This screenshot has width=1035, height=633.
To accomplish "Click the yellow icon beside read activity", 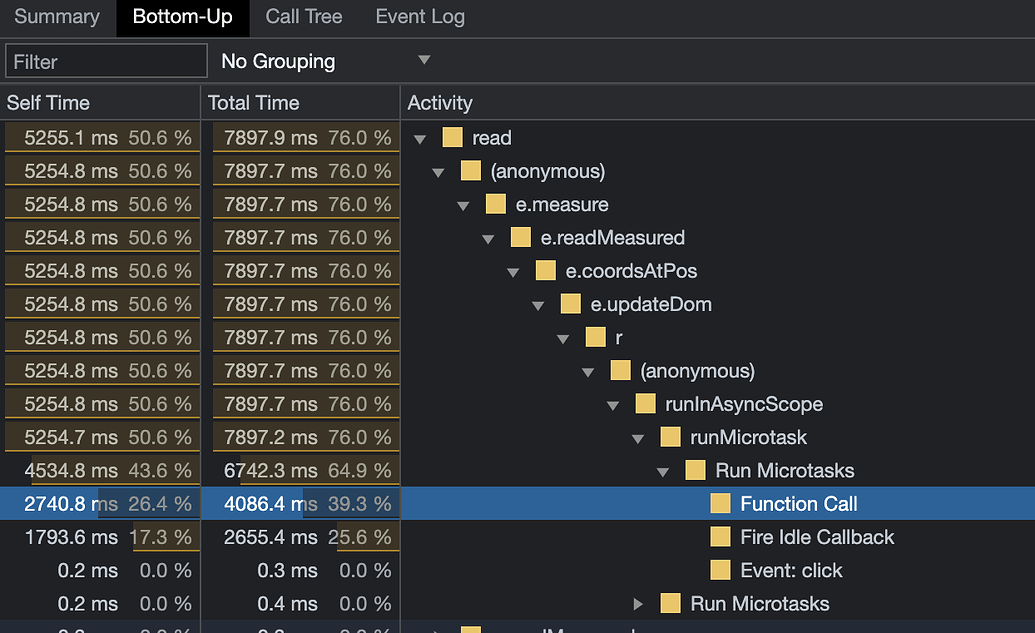I will [x=453, y=138].
